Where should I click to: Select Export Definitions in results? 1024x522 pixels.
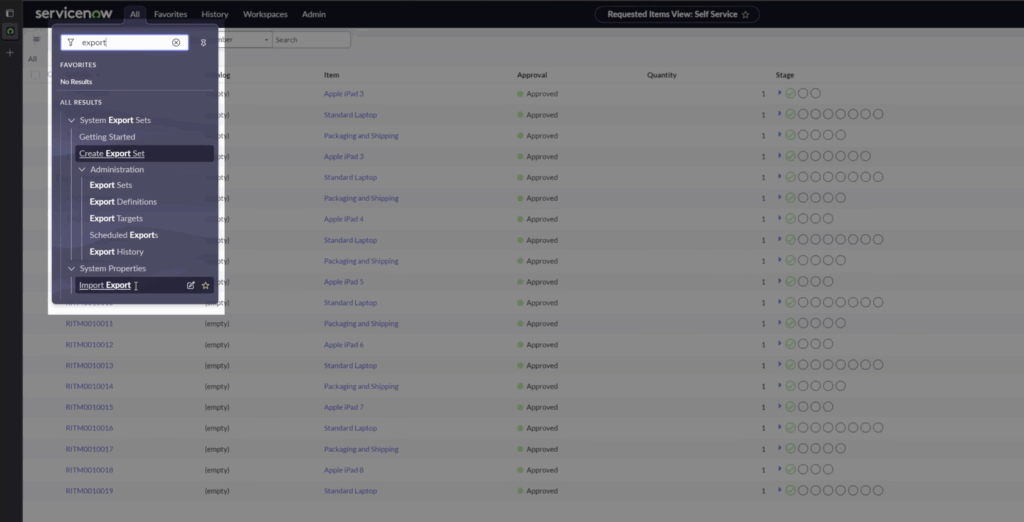coord(123,202)
